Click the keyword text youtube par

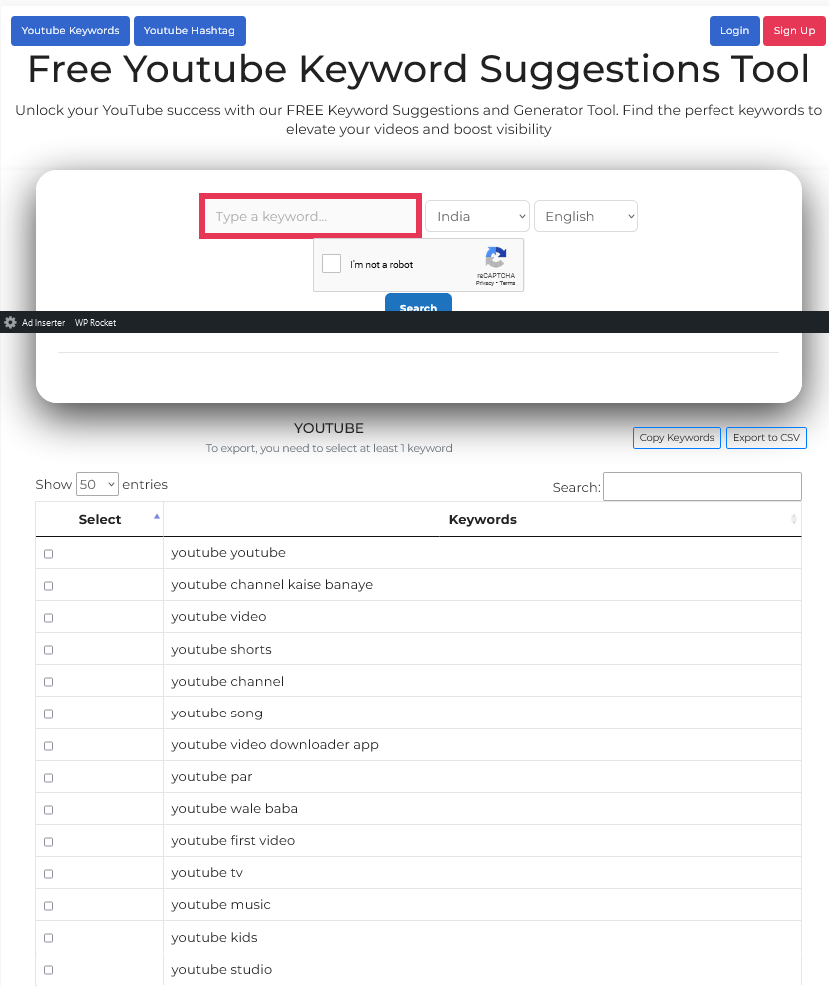[x=211, y=777]
